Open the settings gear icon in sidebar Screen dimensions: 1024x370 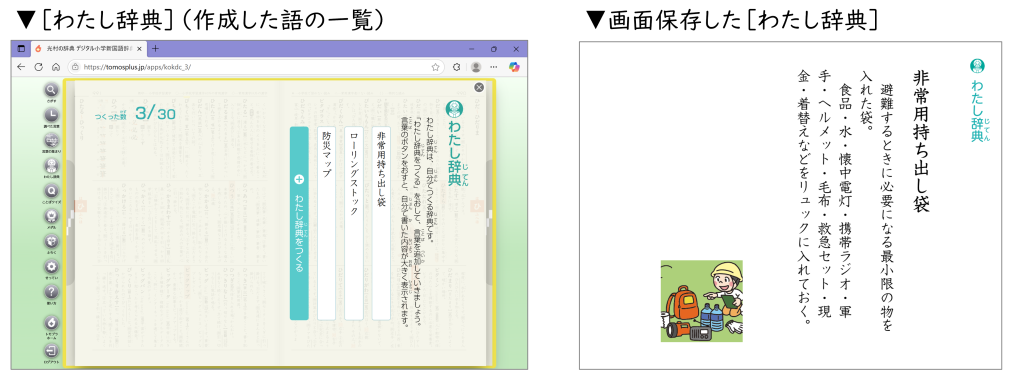point(51,267)
